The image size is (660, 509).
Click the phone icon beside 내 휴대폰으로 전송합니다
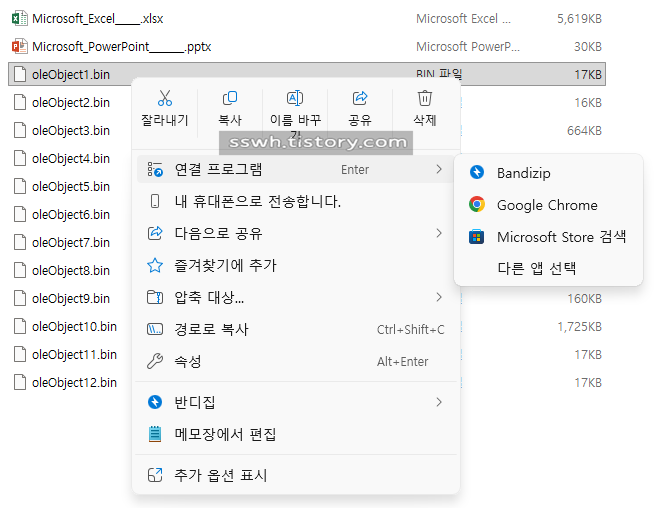pyautogui.click(x=155, y=201)
